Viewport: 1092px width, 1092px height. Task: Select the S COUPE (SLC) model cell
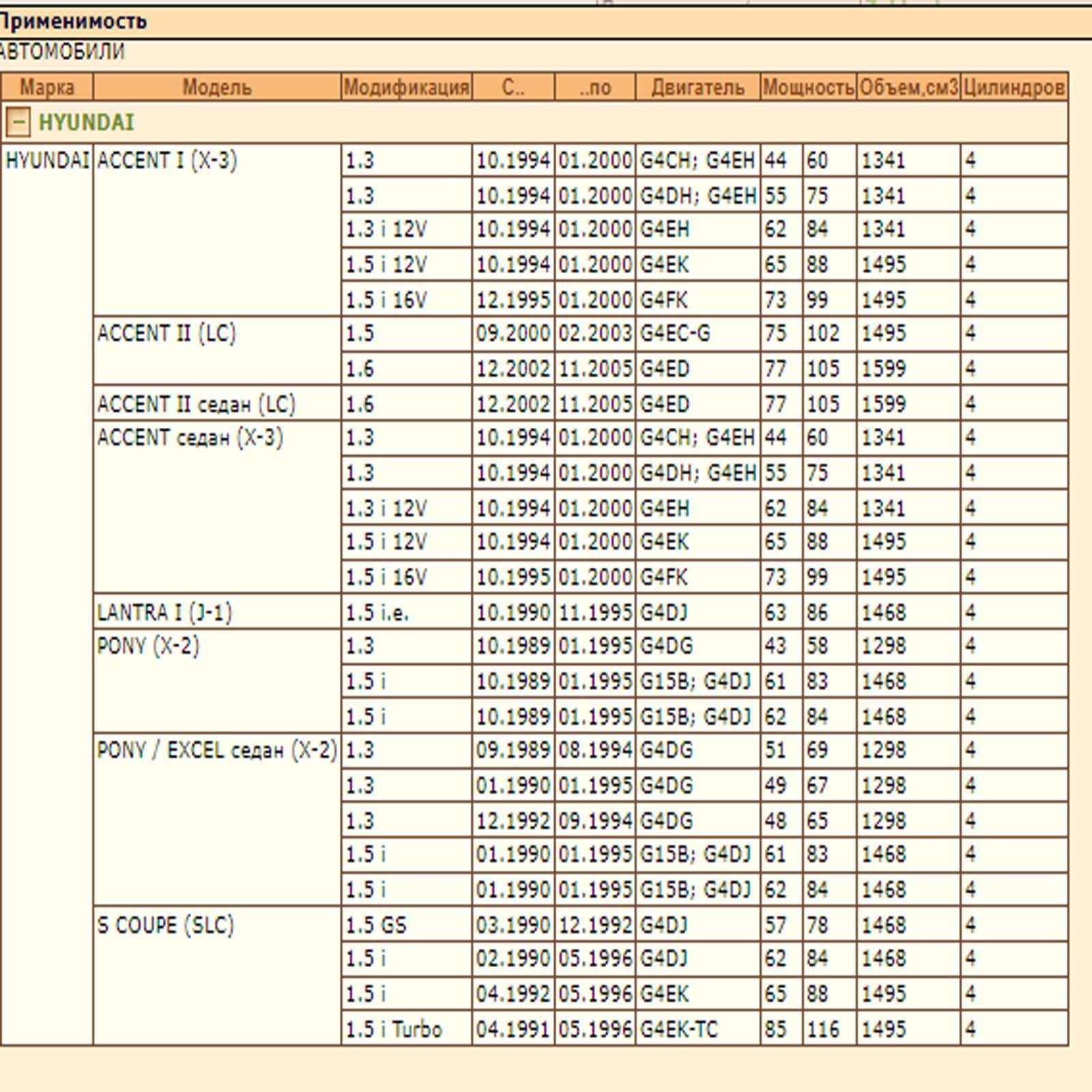pos(166,925)
